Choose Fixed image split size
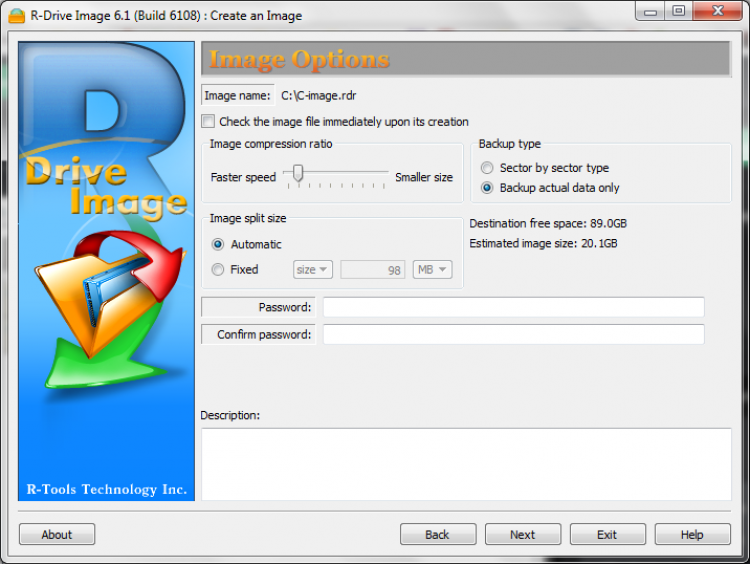This screenshot has height=564, width=750. [x=218, y=270]
